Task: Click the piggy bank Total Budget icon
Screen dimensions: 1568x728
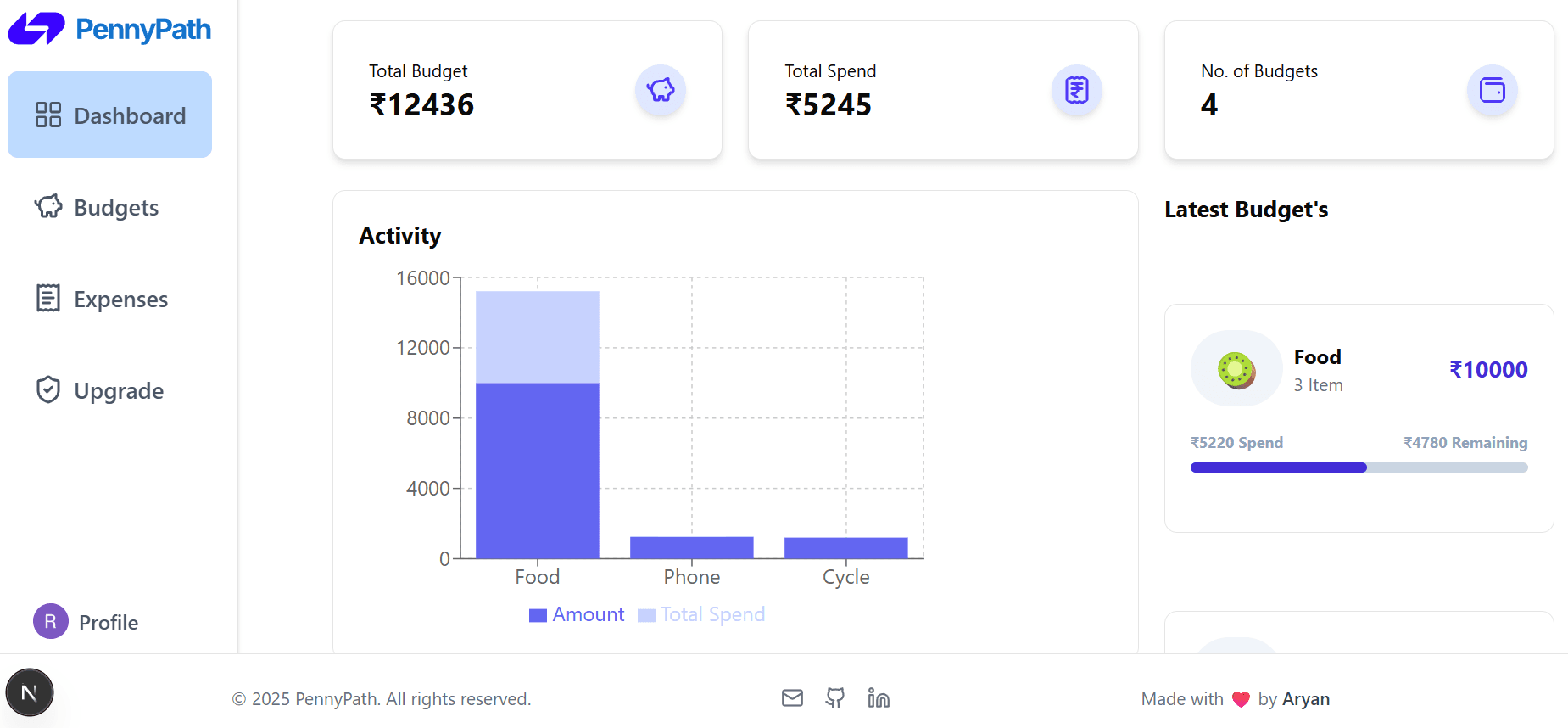Action: click(x=661, y=90)
